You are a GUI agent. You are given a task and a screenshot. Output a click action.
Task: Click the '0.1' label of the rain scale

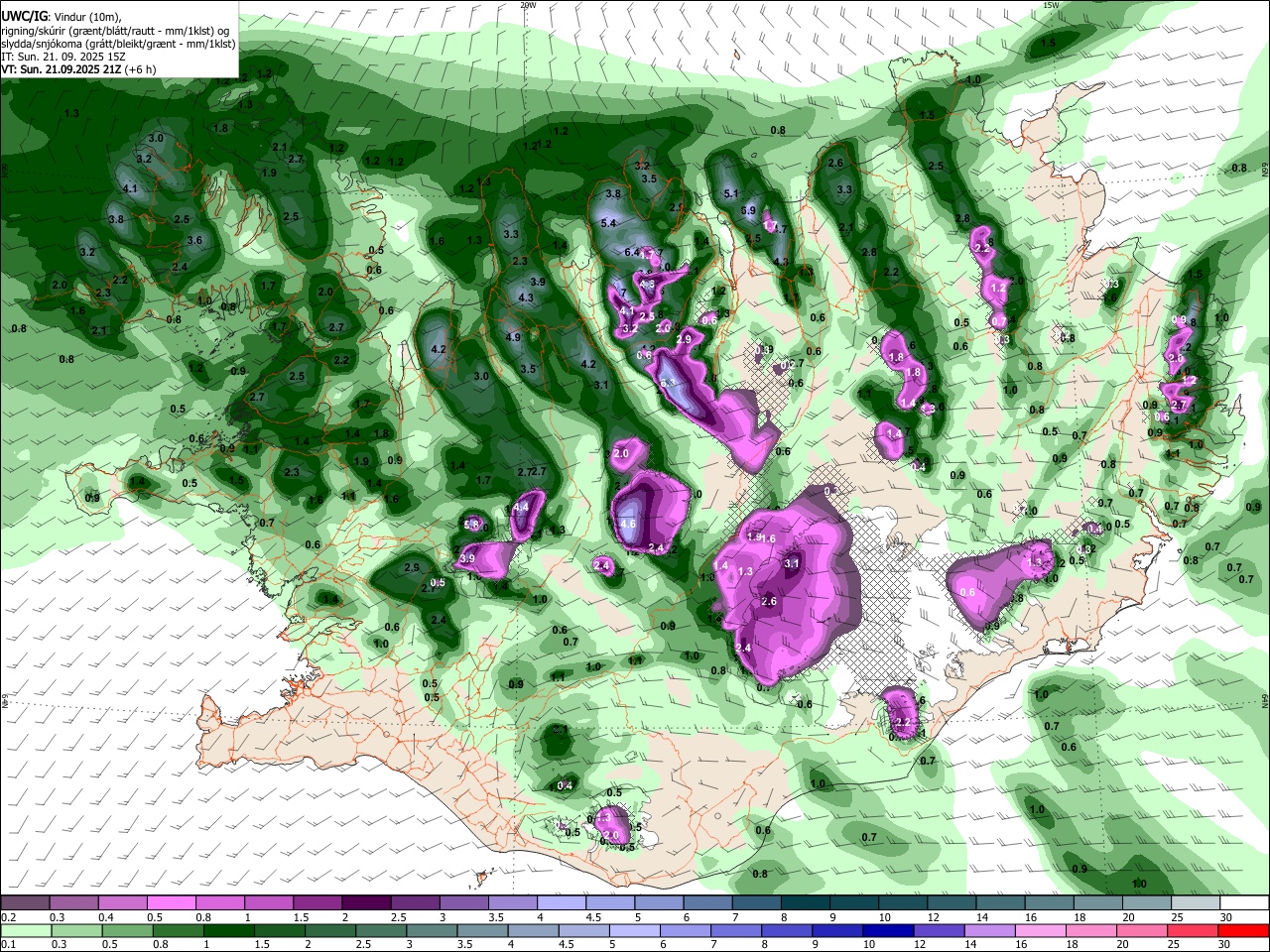[x=8, y=944]
